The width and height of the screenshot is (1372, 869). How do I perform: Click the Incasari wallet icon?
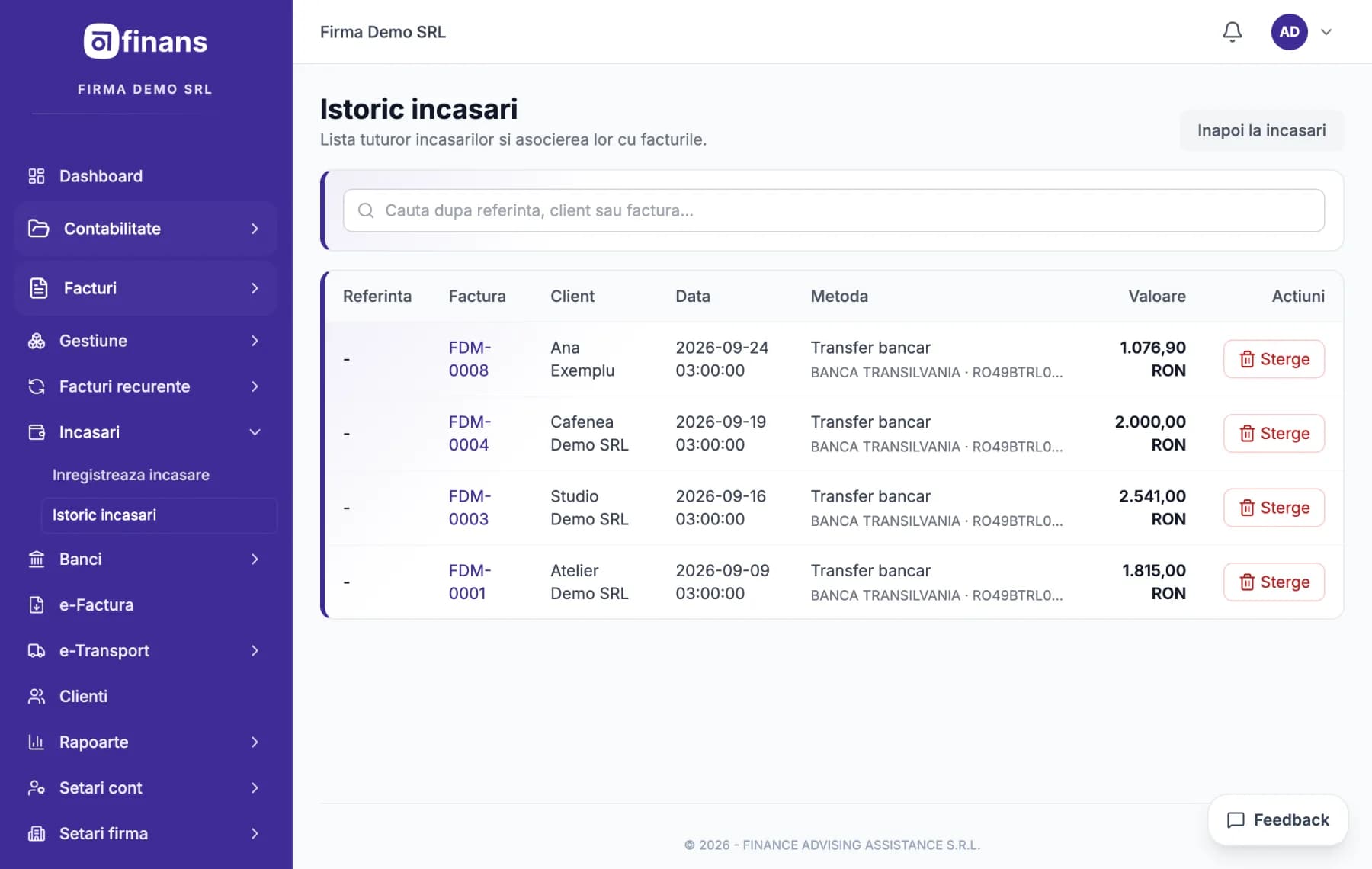[37, 432]
